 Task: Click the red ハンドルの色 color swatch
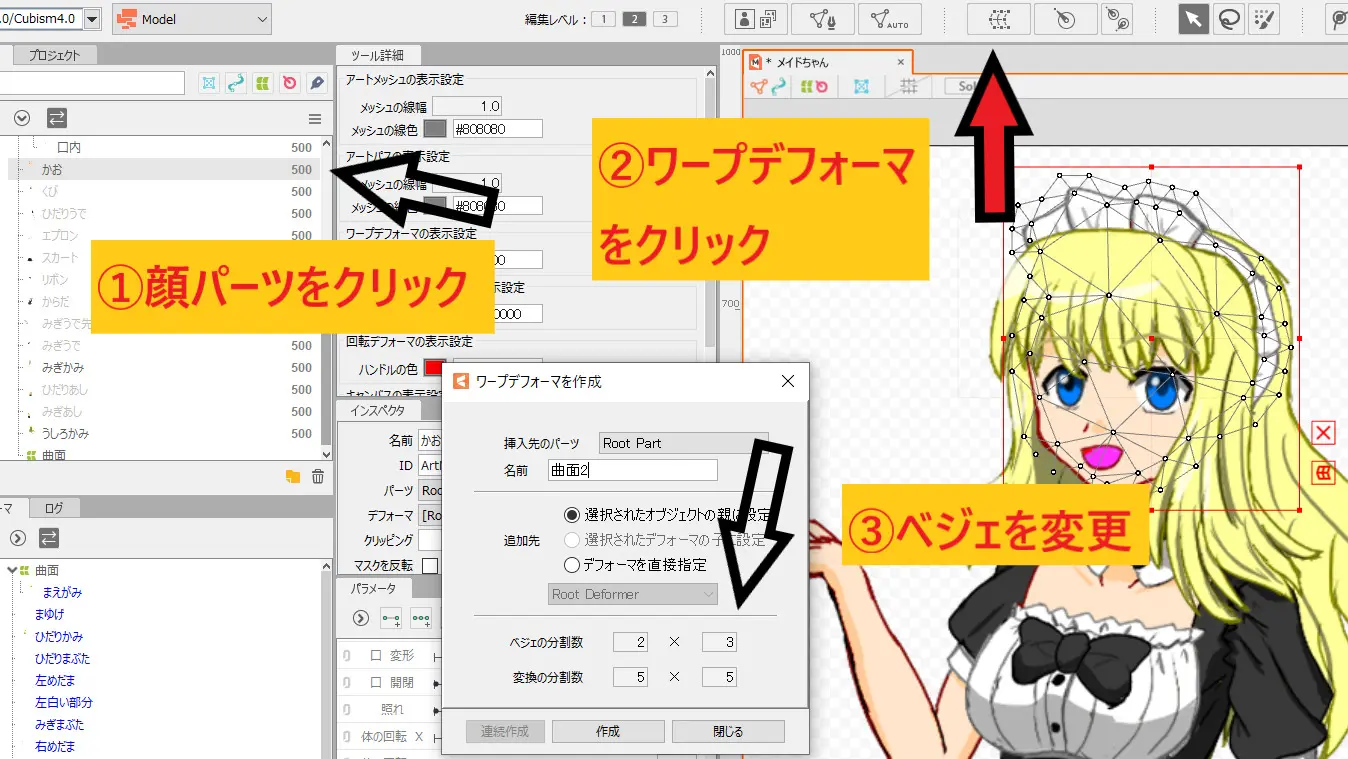434,367
